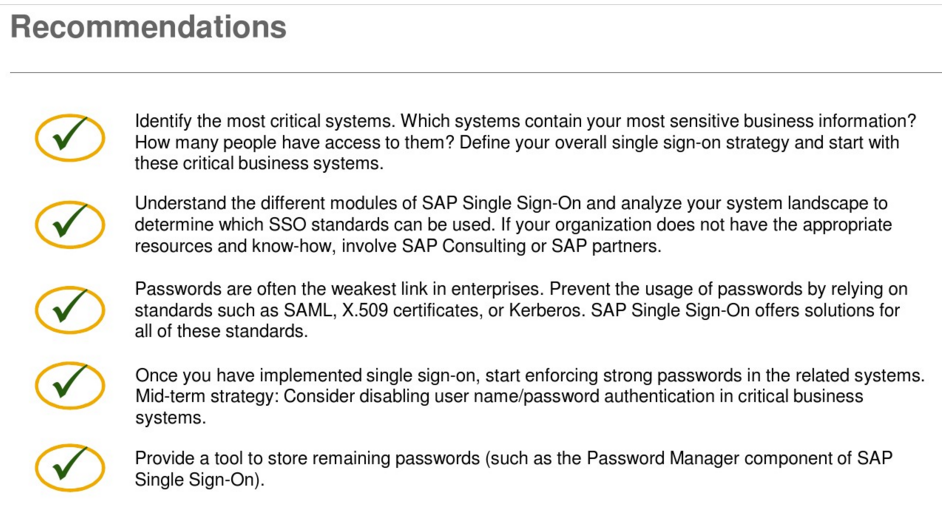Select the phrase 'Mid-term strategy'
Image resolution: width=942 pixels, height=507 pixels.
[207, 396]
